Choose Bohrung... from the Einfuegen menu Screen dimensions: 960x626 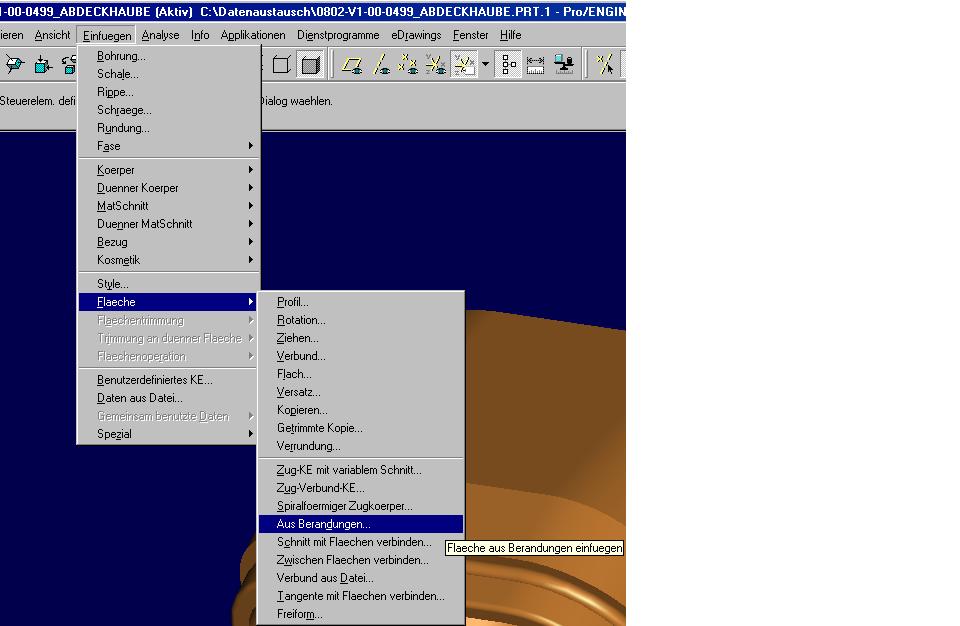tap(169, 56)
